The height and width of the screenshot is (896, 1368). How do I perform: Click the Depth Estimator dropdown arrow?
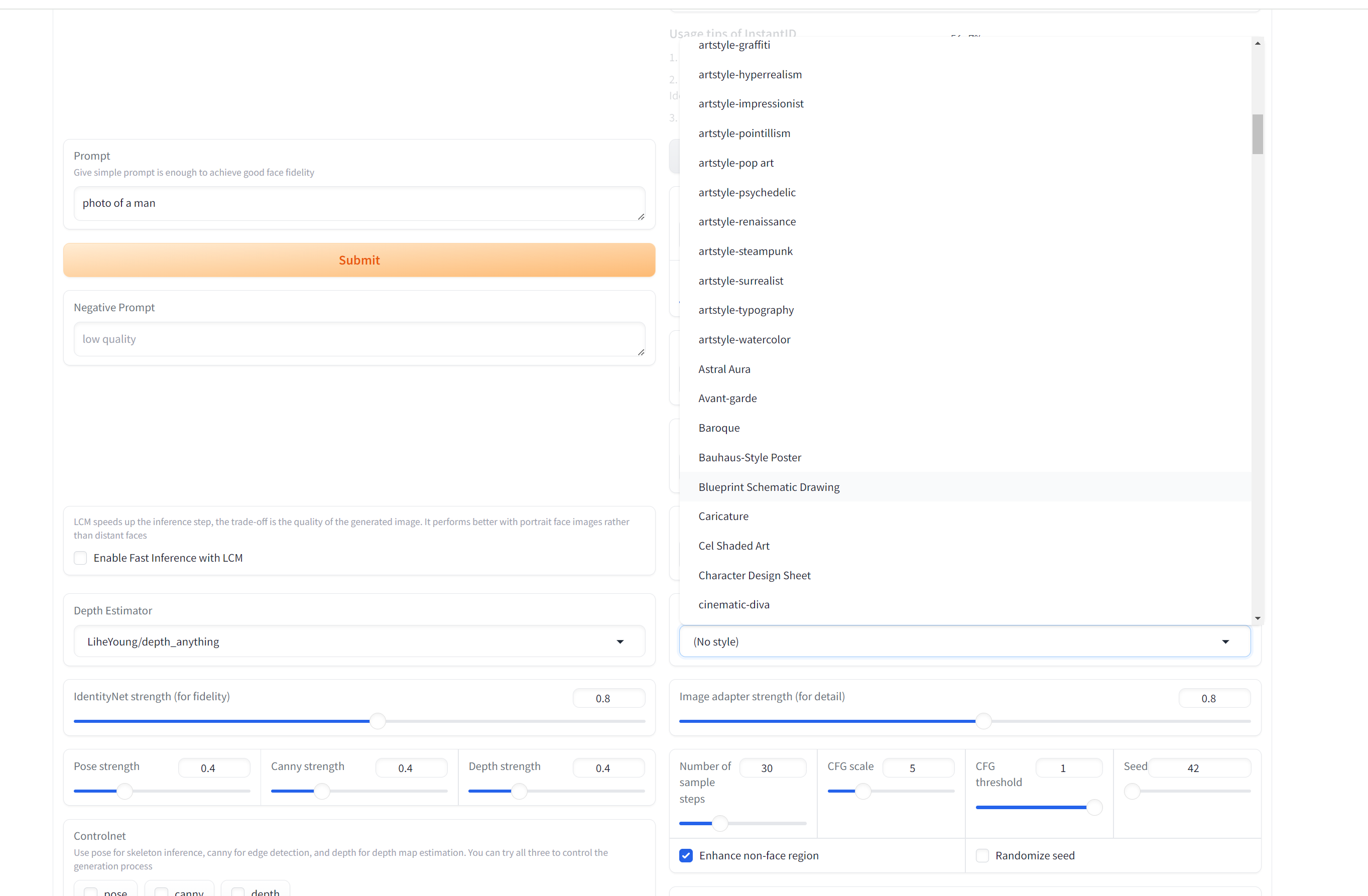(620, 642)
